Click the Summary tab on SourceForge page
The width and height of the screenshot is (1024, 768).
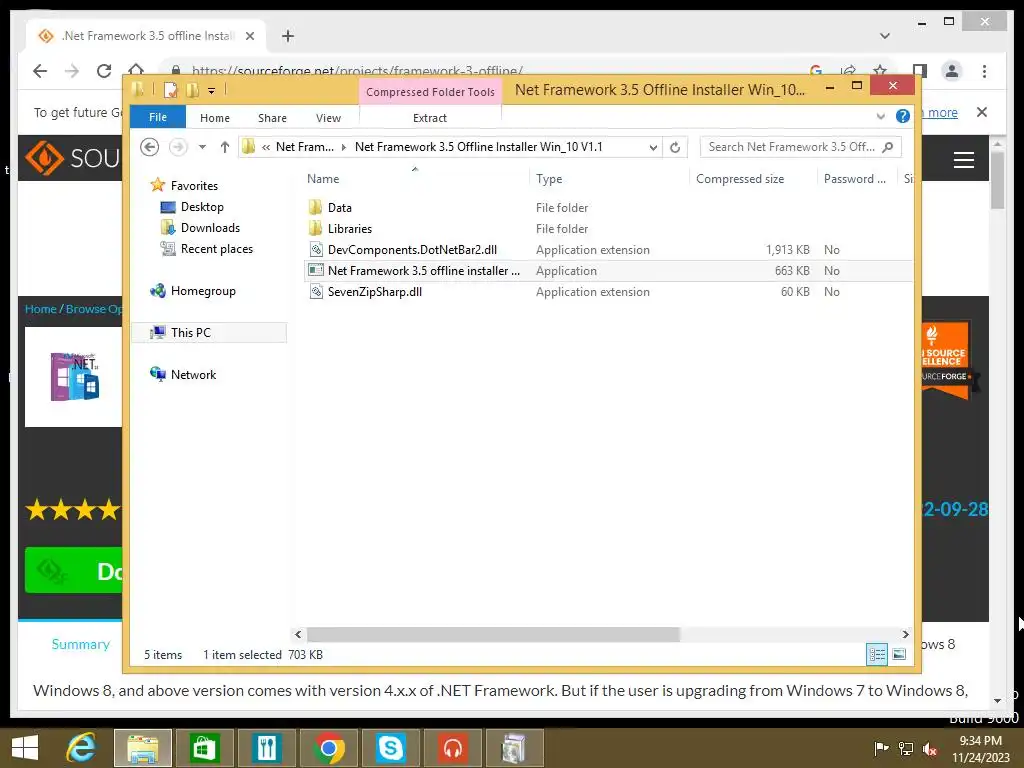tap(80, 644)
